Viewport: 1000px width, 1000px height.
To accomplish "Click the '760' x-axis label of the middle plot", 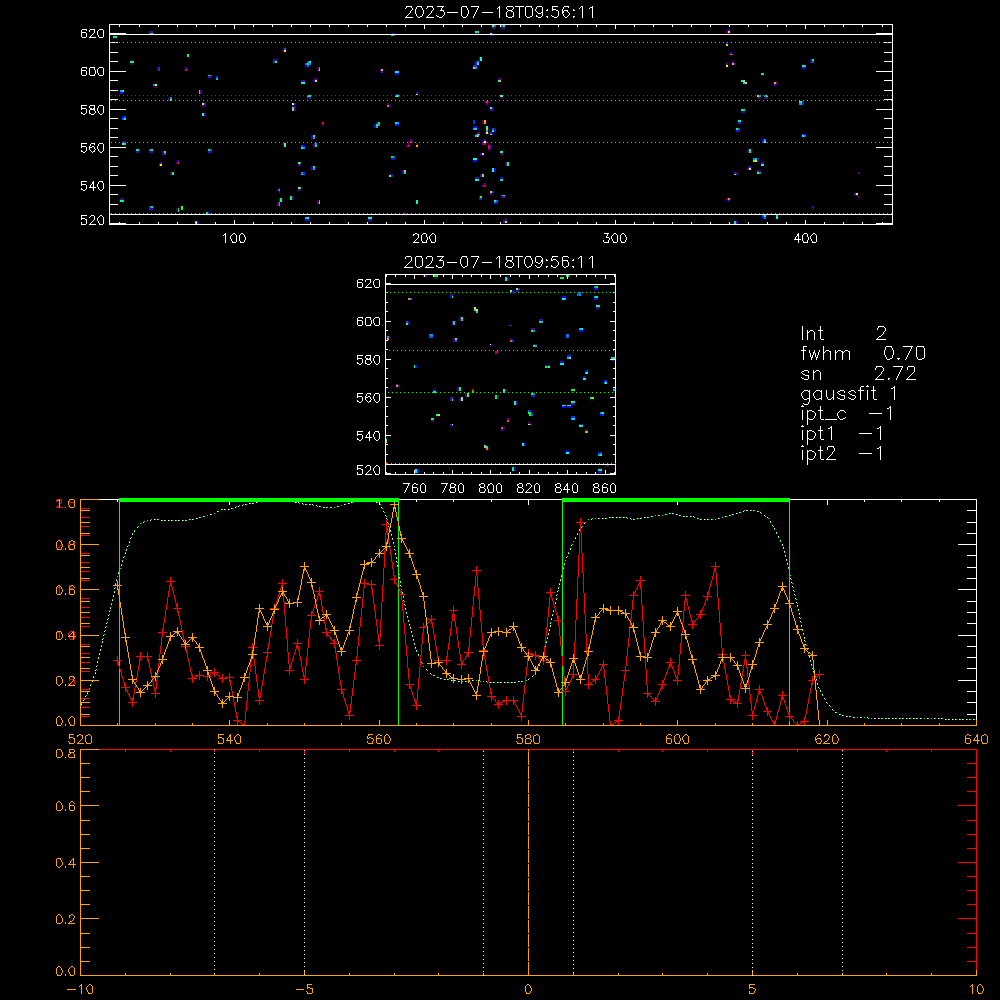I will [415, 489].
